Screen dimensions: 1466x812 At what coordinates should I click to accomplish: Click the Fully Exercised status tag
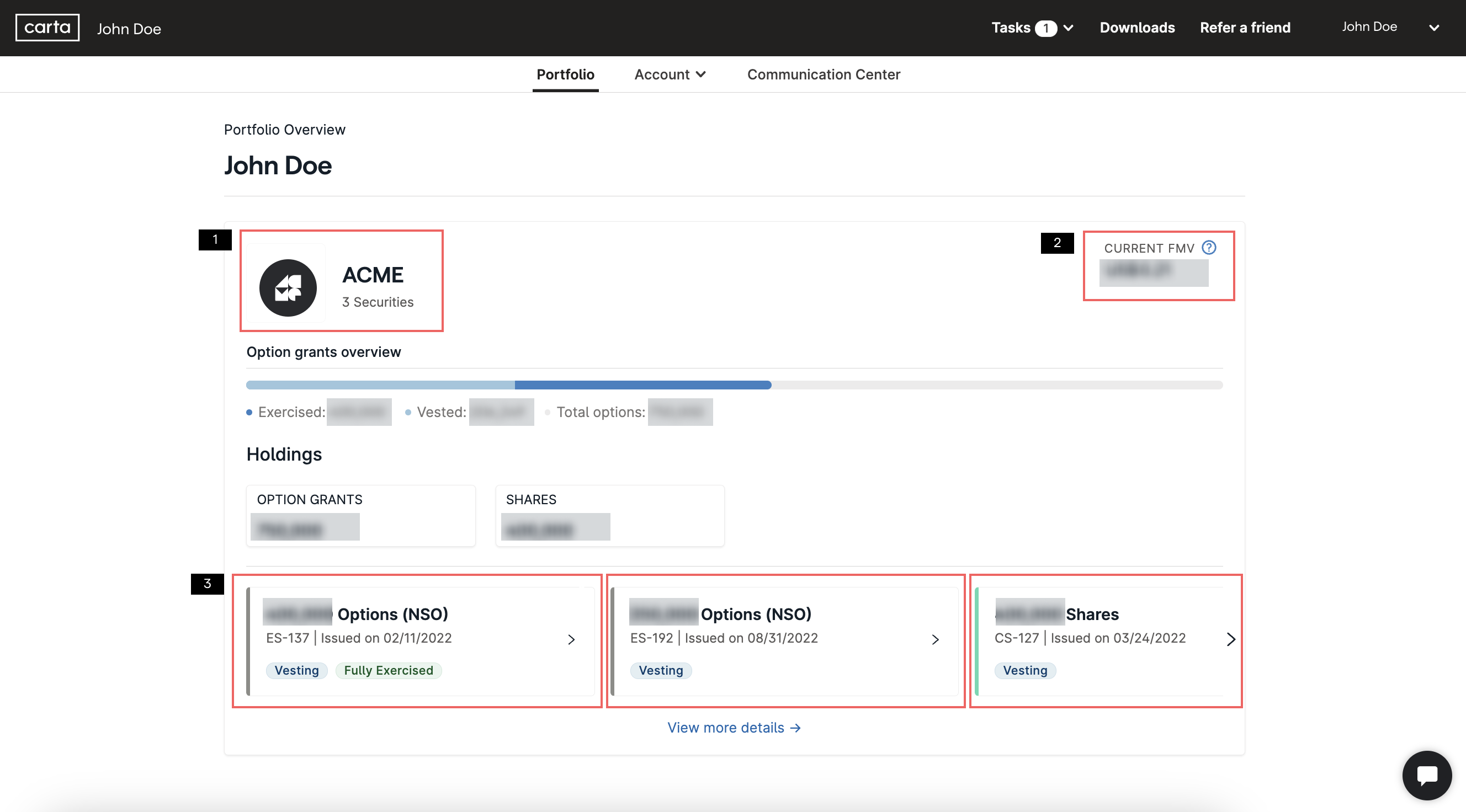click(388, 670)
